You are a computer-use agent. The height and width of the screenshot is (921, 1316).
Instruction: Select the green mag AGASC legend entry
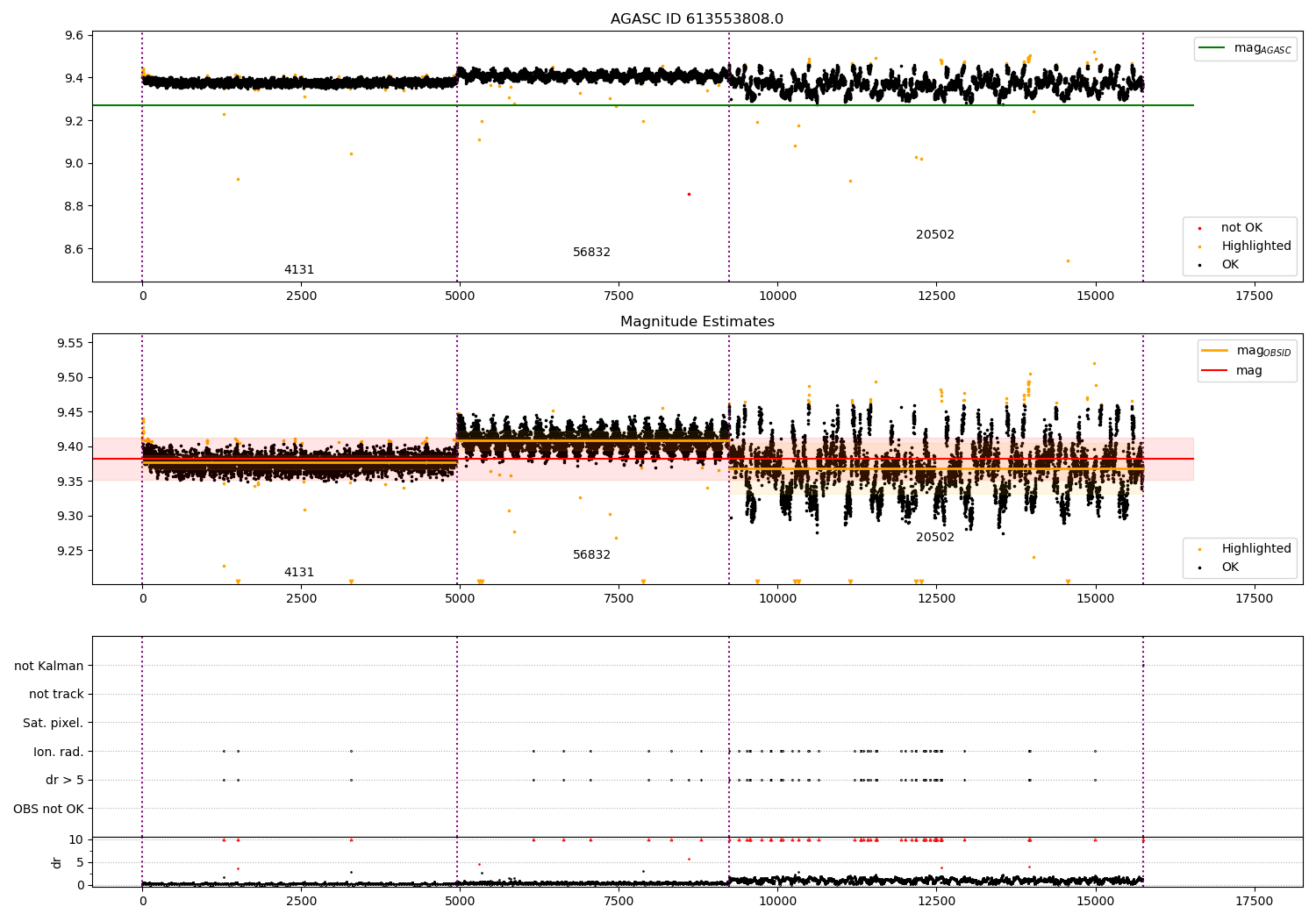pyautogui.click(x=1246, y=48)
